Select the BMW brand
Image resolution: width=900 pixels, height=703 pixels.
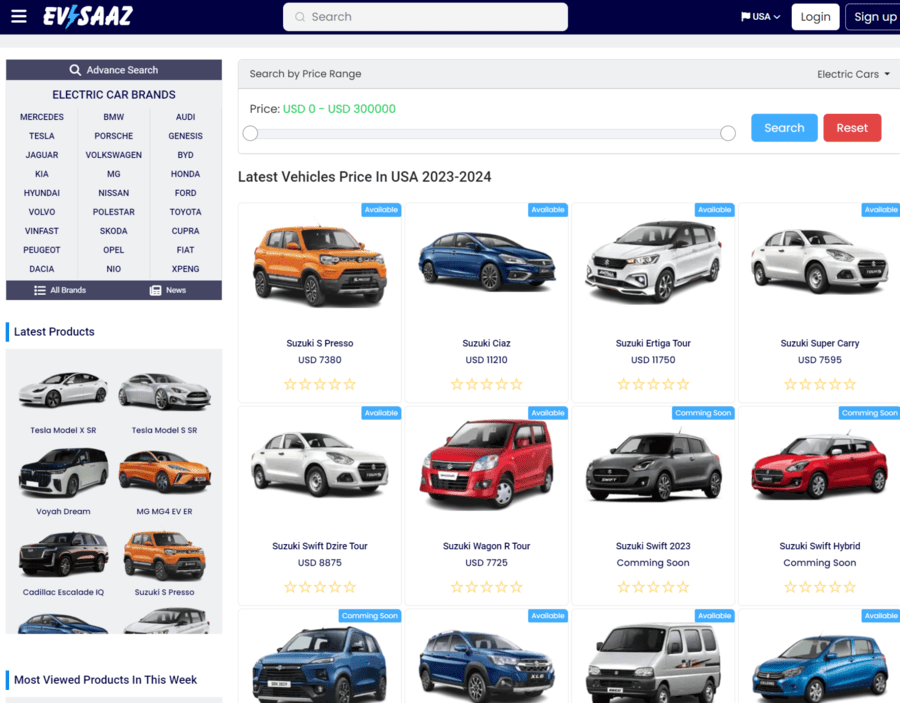[114, 117]
